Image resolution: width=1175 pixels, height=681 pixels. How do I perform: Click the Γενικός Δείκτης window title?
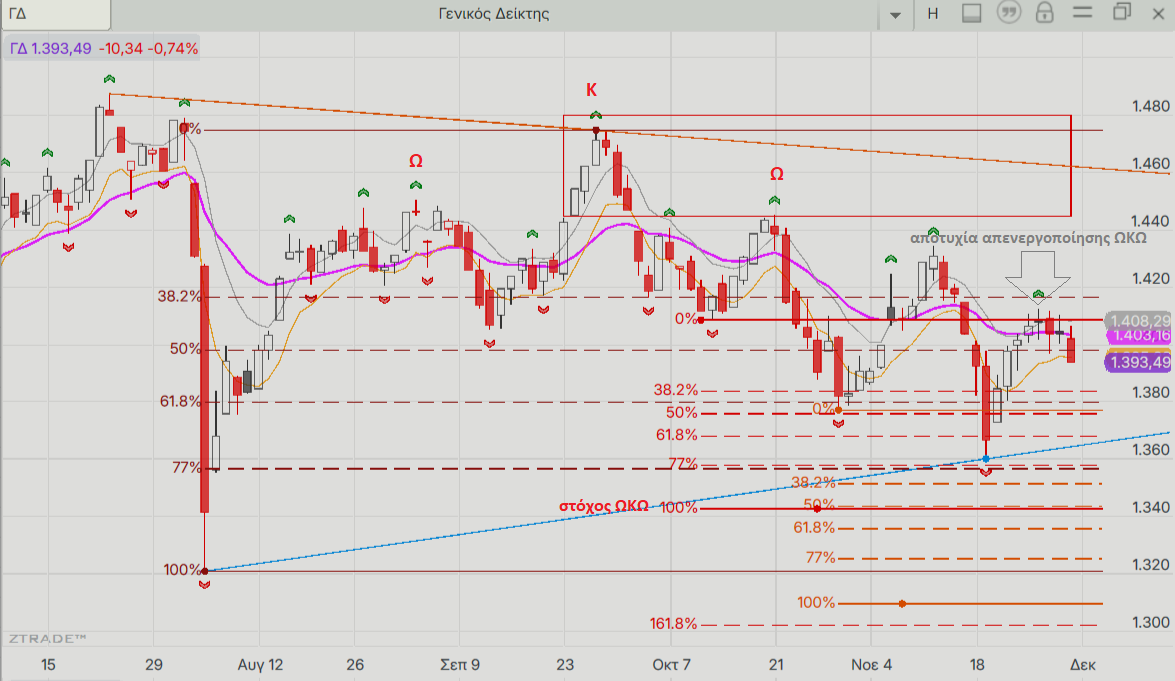point(494,13)
